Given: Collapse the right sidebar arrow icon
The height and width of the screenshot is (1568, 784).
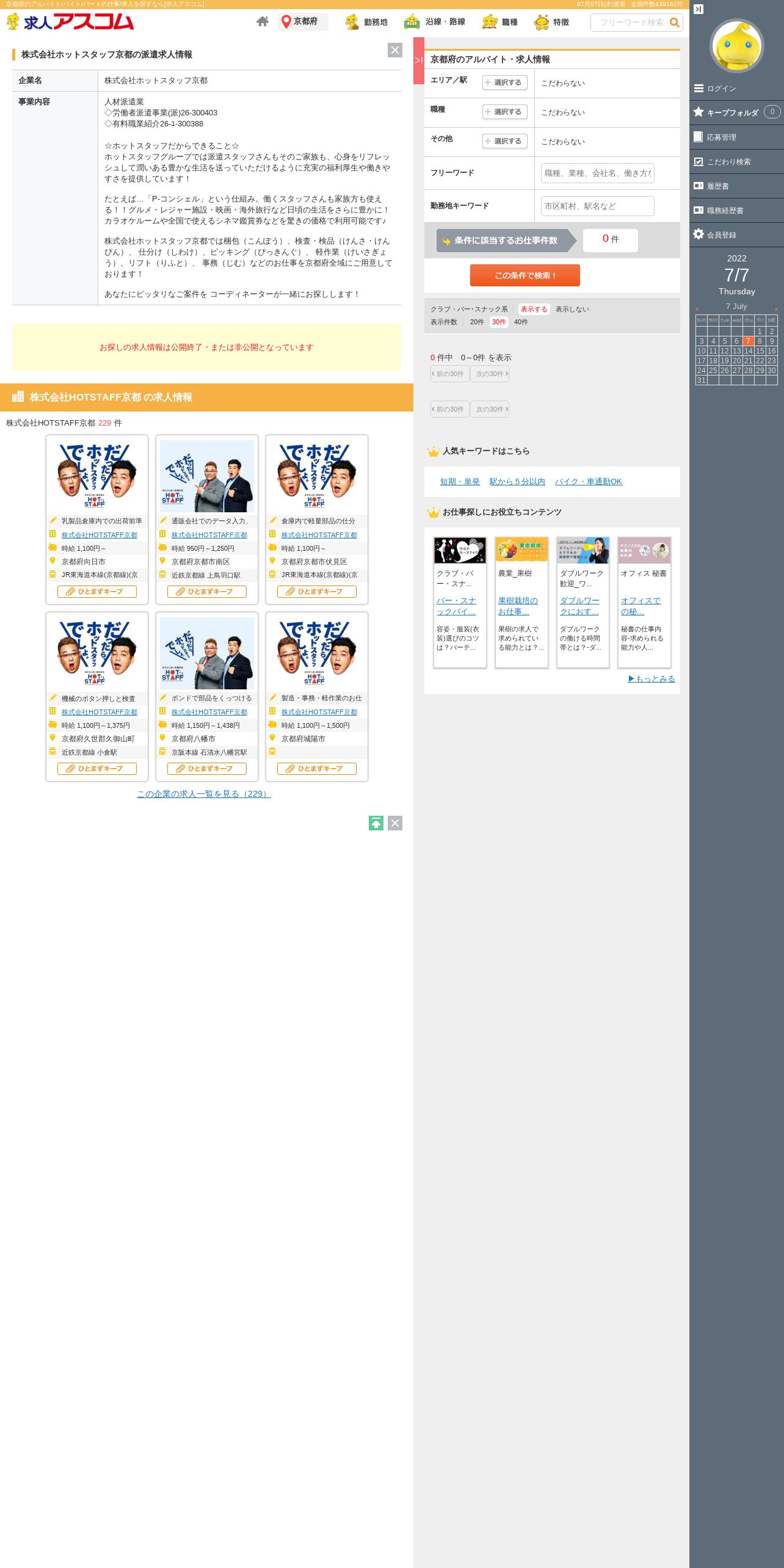Looking at the screenshot, I should [699, 9].
